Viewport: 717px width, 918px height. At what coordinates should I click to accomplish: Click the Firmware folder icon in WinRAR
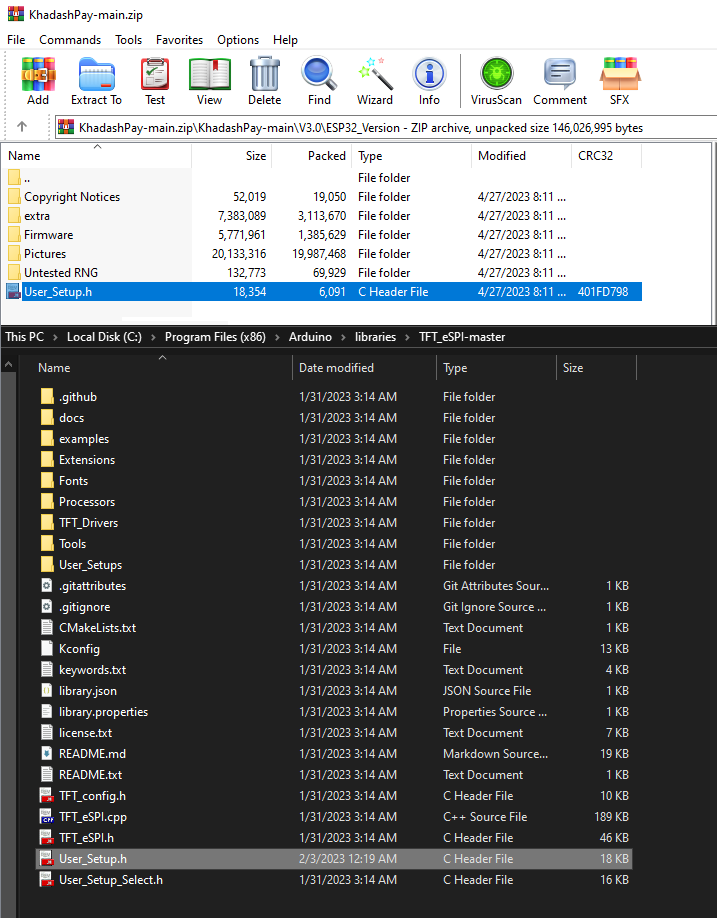[14, 235]
